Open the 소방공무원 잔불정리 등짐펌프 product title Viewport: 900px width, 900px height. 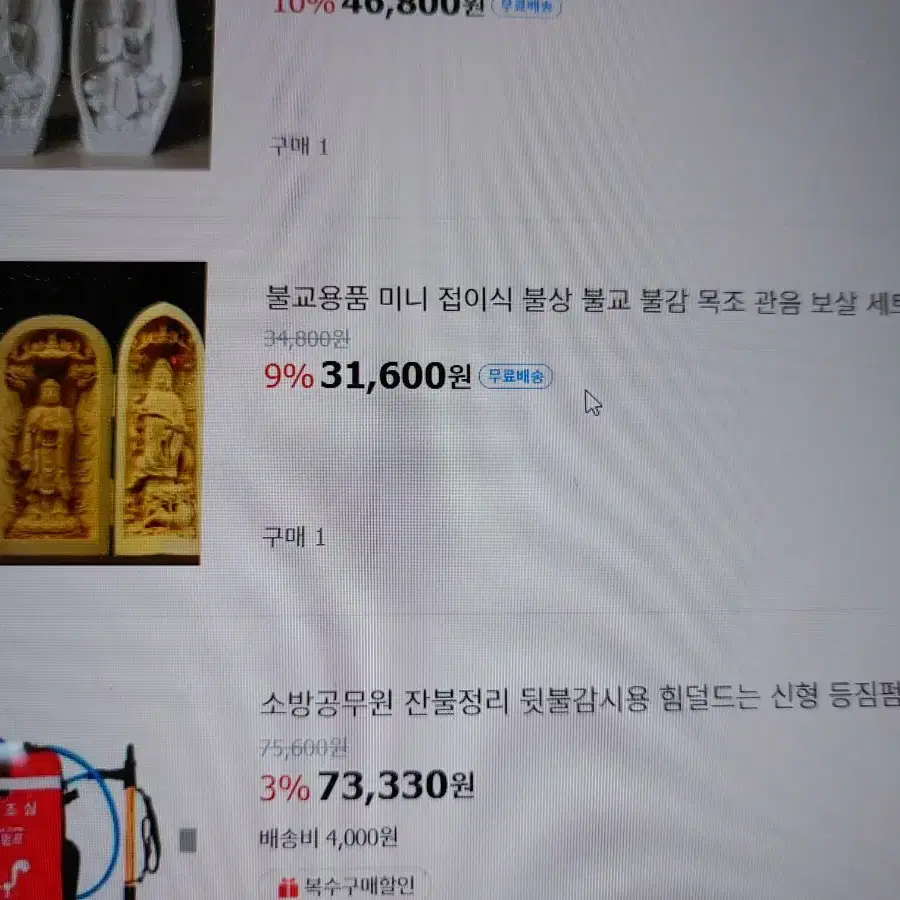coord(580,699)
